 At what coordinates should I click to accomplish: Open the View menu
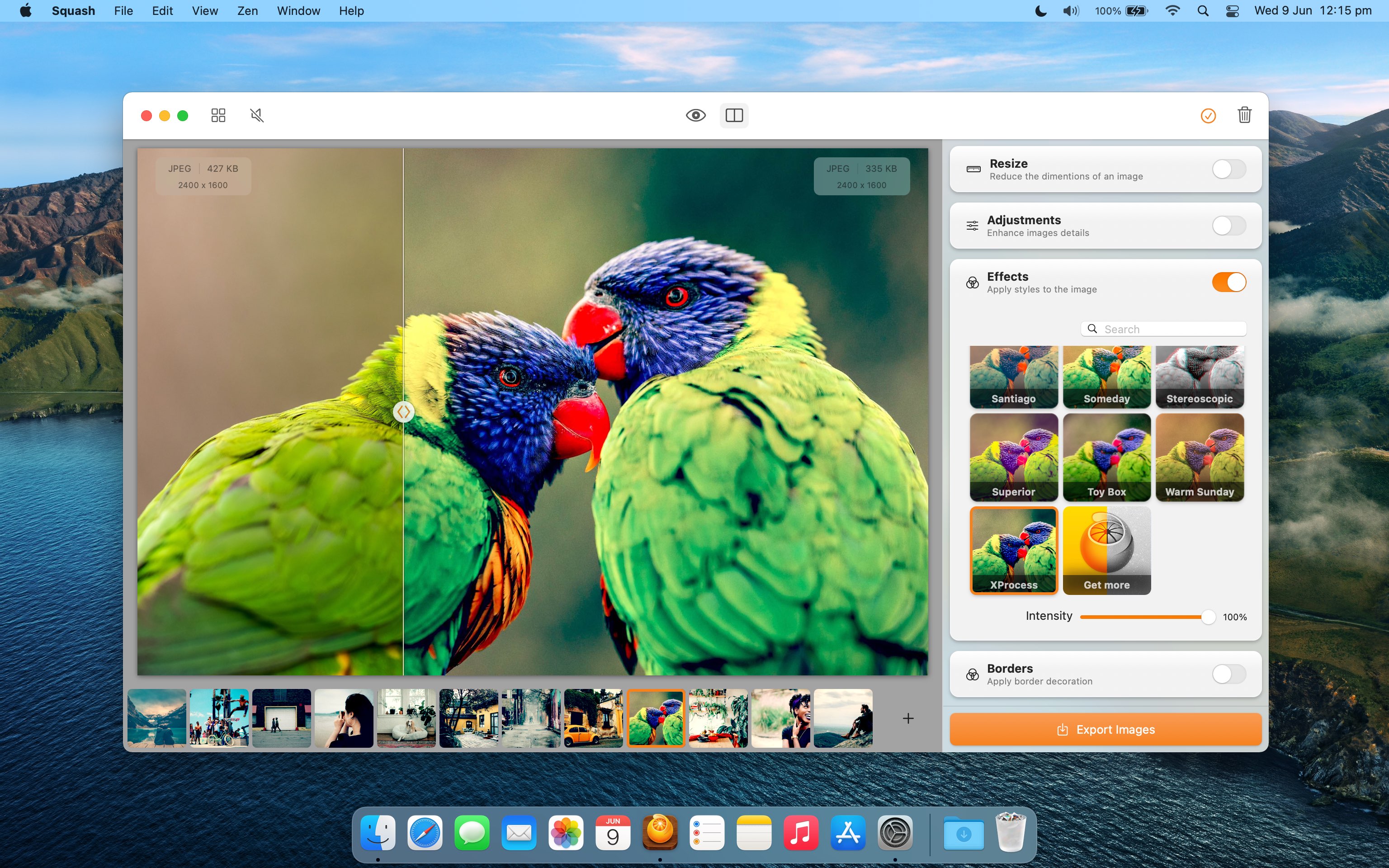pos(204,10)
